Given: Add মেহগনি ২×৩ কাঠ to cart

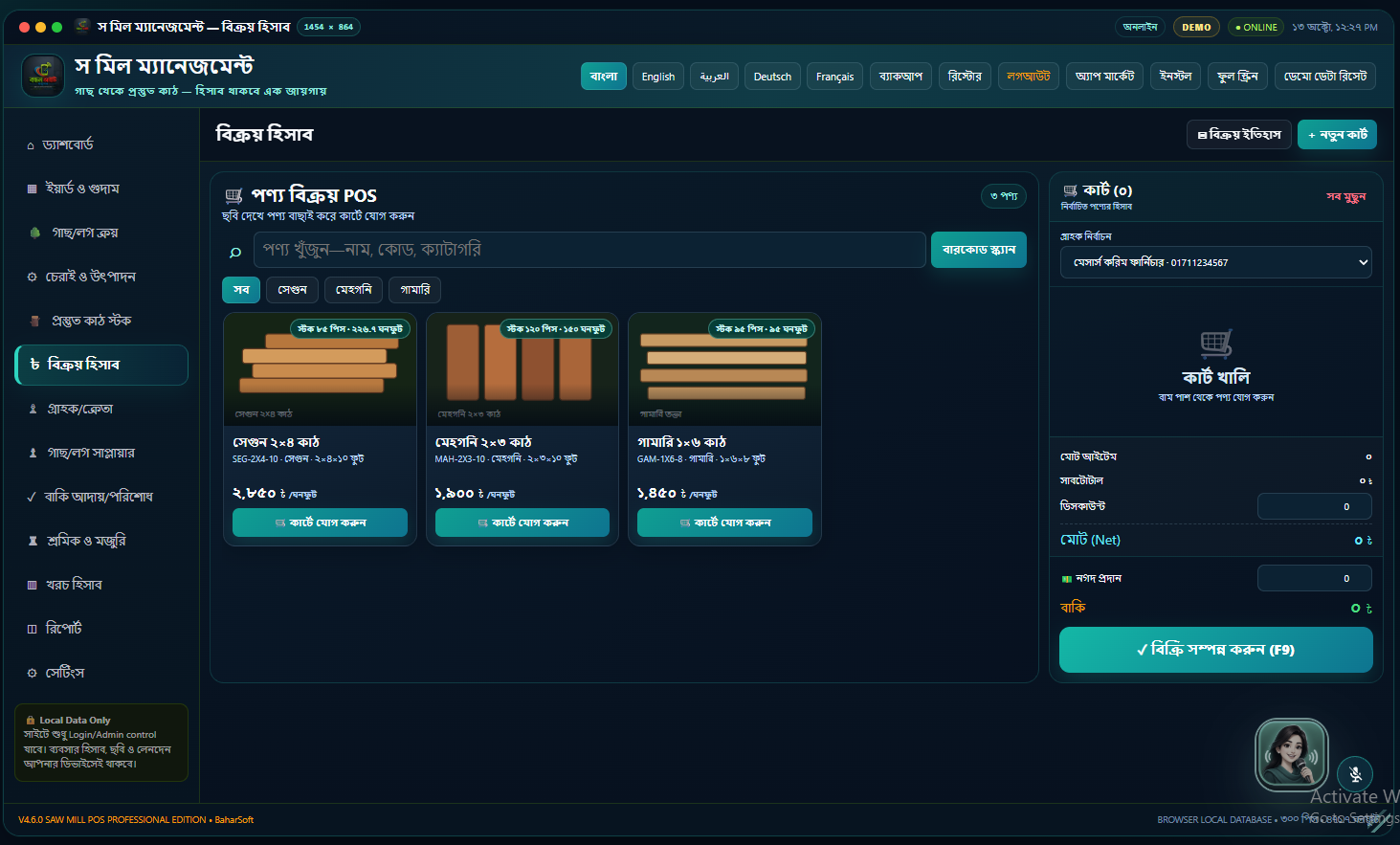Looking at the screenshot, I should click(522, 523).
